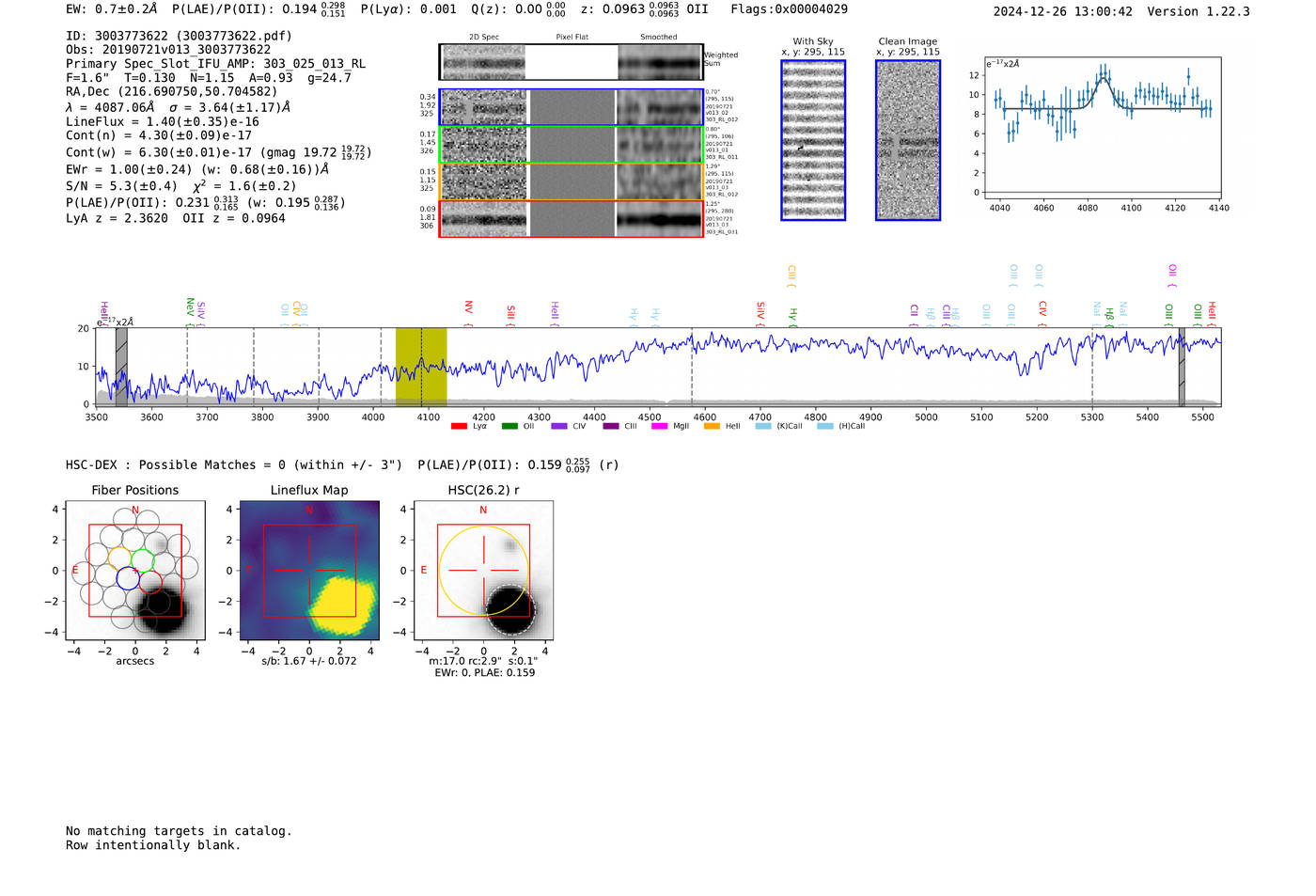The image size is (1316, 896).
Task: Click the red NV line marker label
Action: click(468, 308)
